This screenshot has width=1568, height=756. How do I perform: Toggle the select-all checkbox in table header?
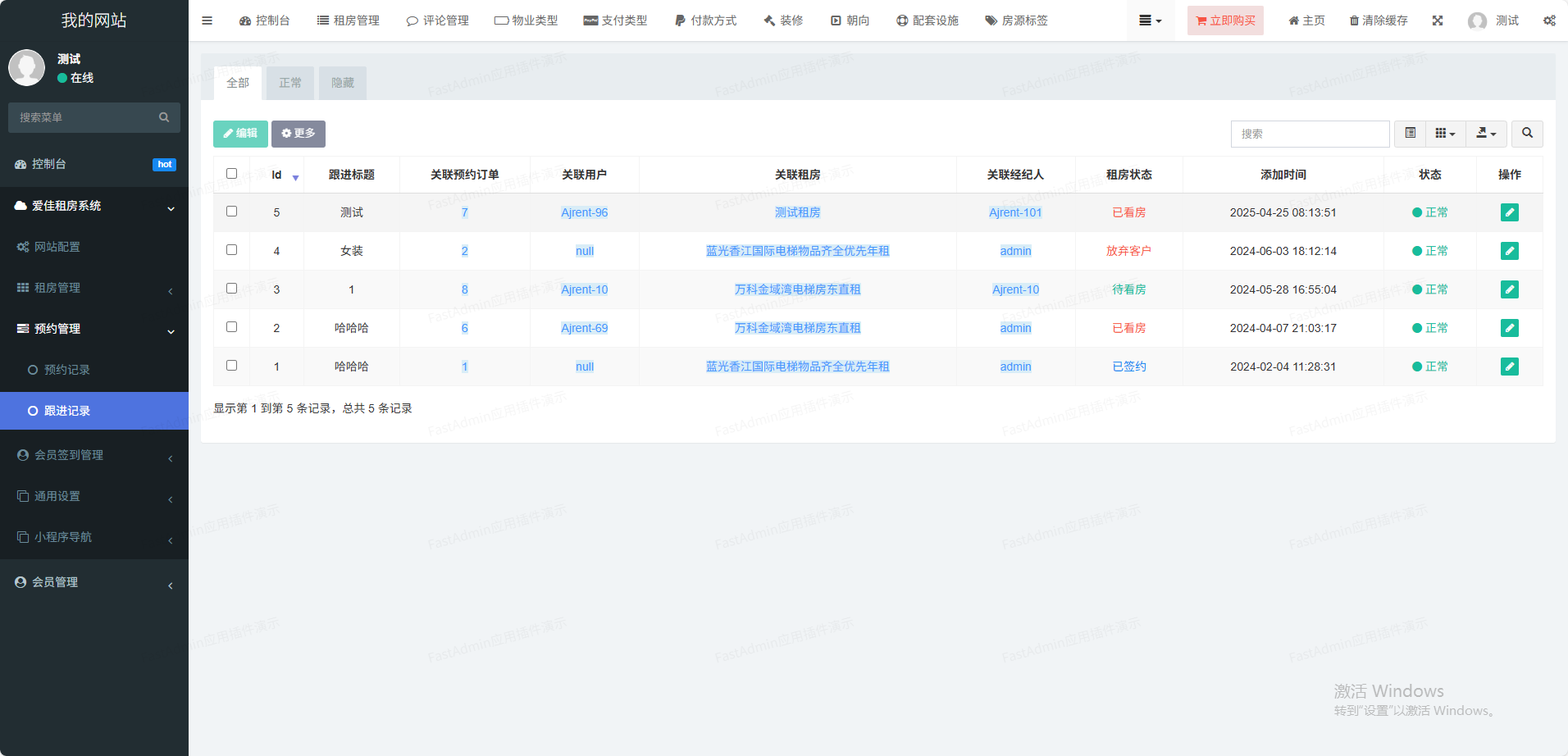[x=231, y=174]
